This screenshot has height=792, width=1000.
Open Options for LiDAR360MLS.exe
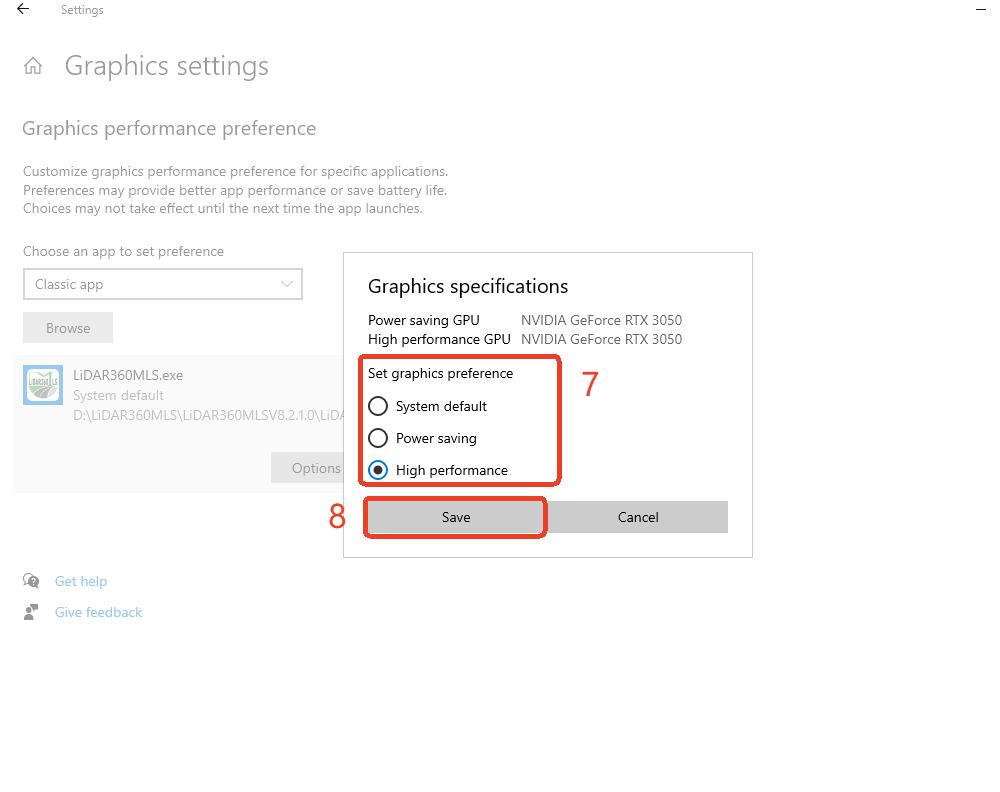307,467
